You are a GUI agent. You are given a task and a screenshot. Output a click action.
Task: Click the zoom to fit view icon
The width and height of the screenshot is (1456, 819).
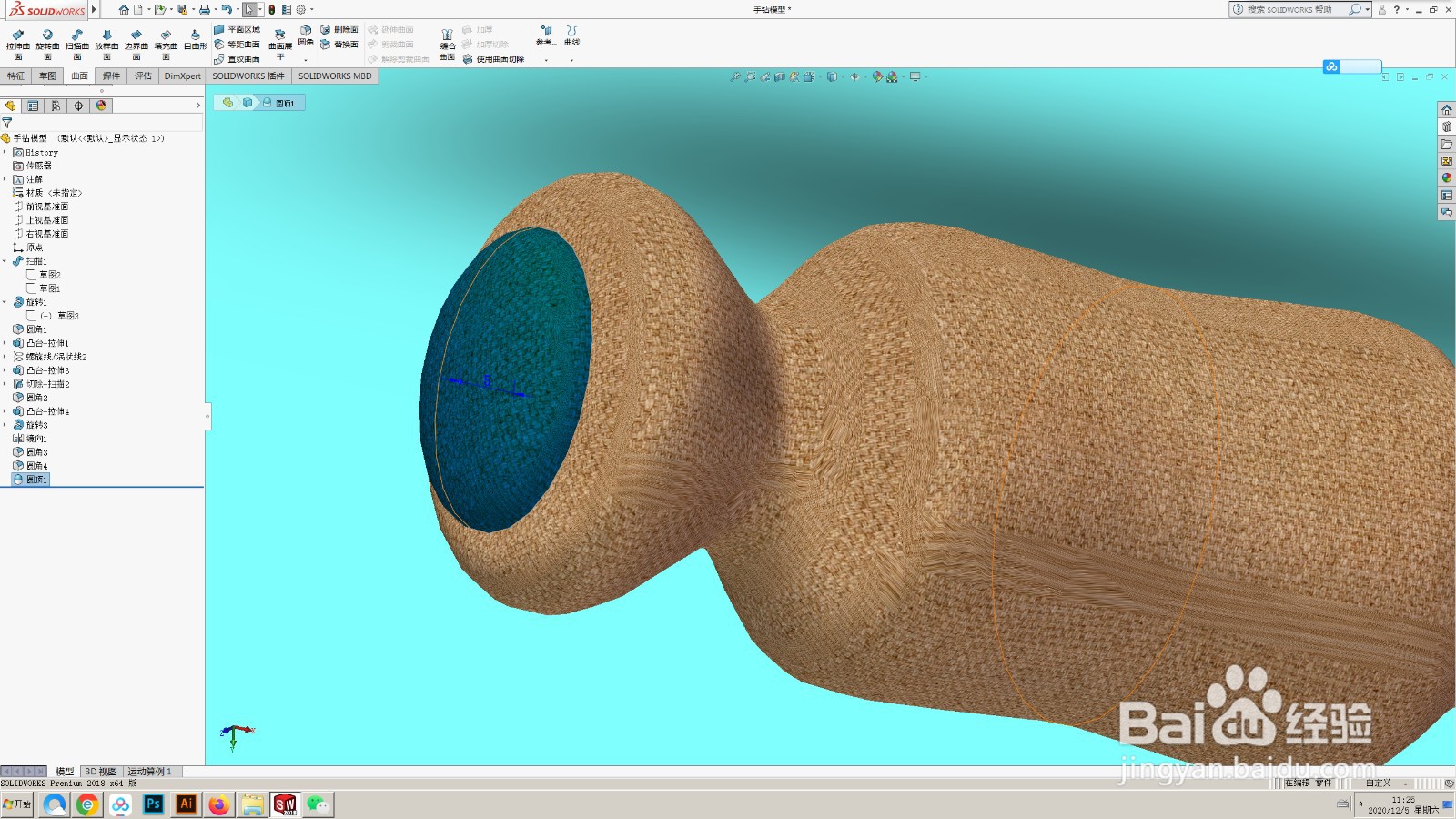735,77
